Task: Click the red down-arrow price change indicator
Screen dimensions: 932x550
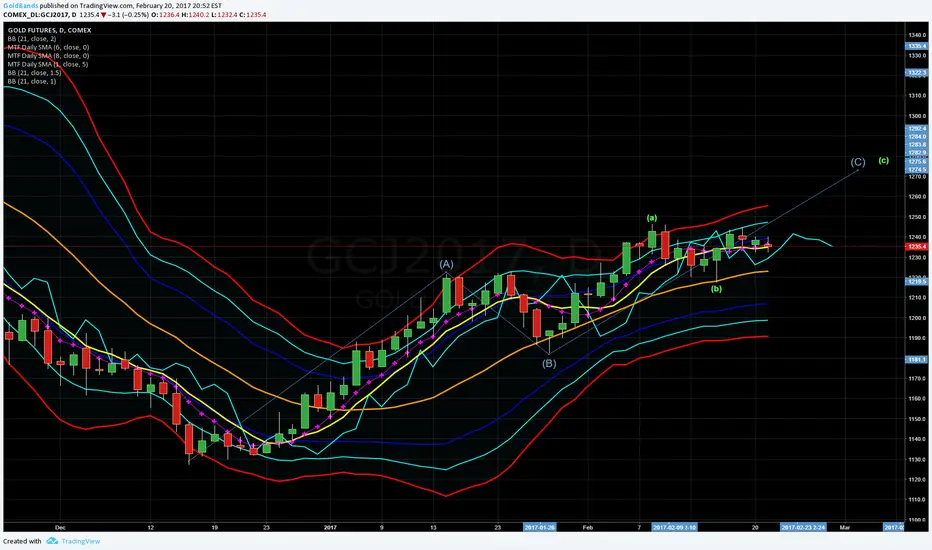Action: tap(103, 14)
